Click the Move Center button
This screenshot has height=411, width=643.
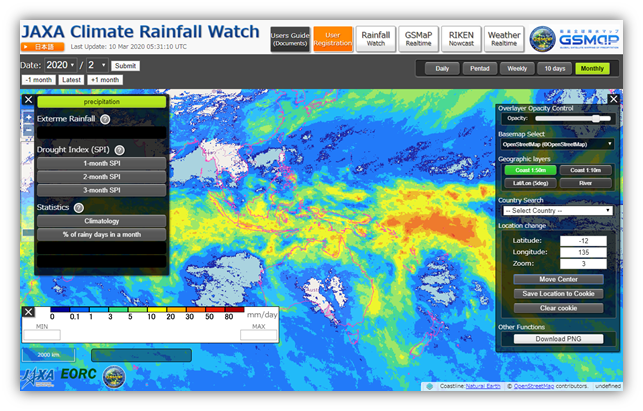(558, 279)
